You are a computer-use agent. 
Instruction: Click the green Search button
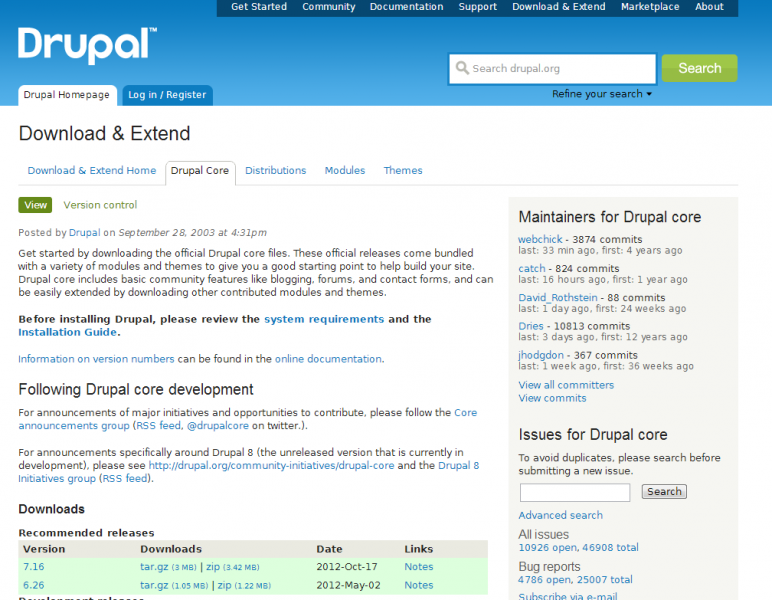699,68
